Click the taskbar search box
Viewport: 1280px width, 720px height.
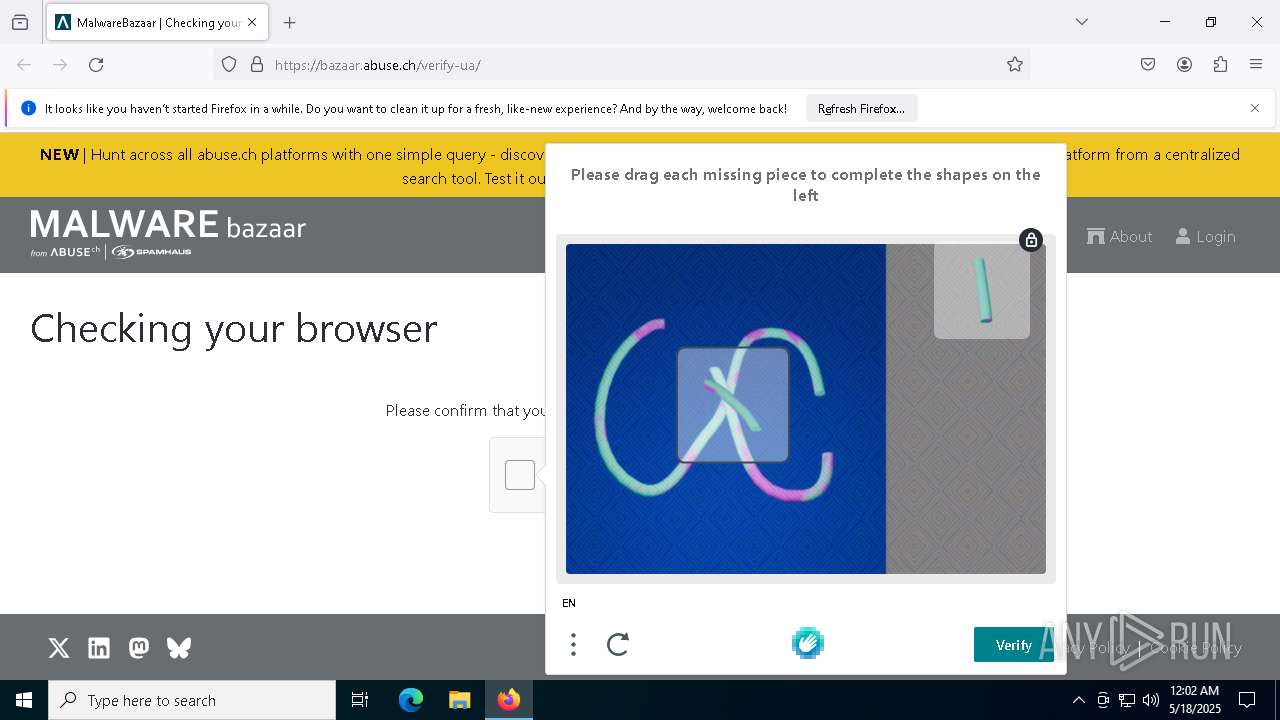[192, 700]
